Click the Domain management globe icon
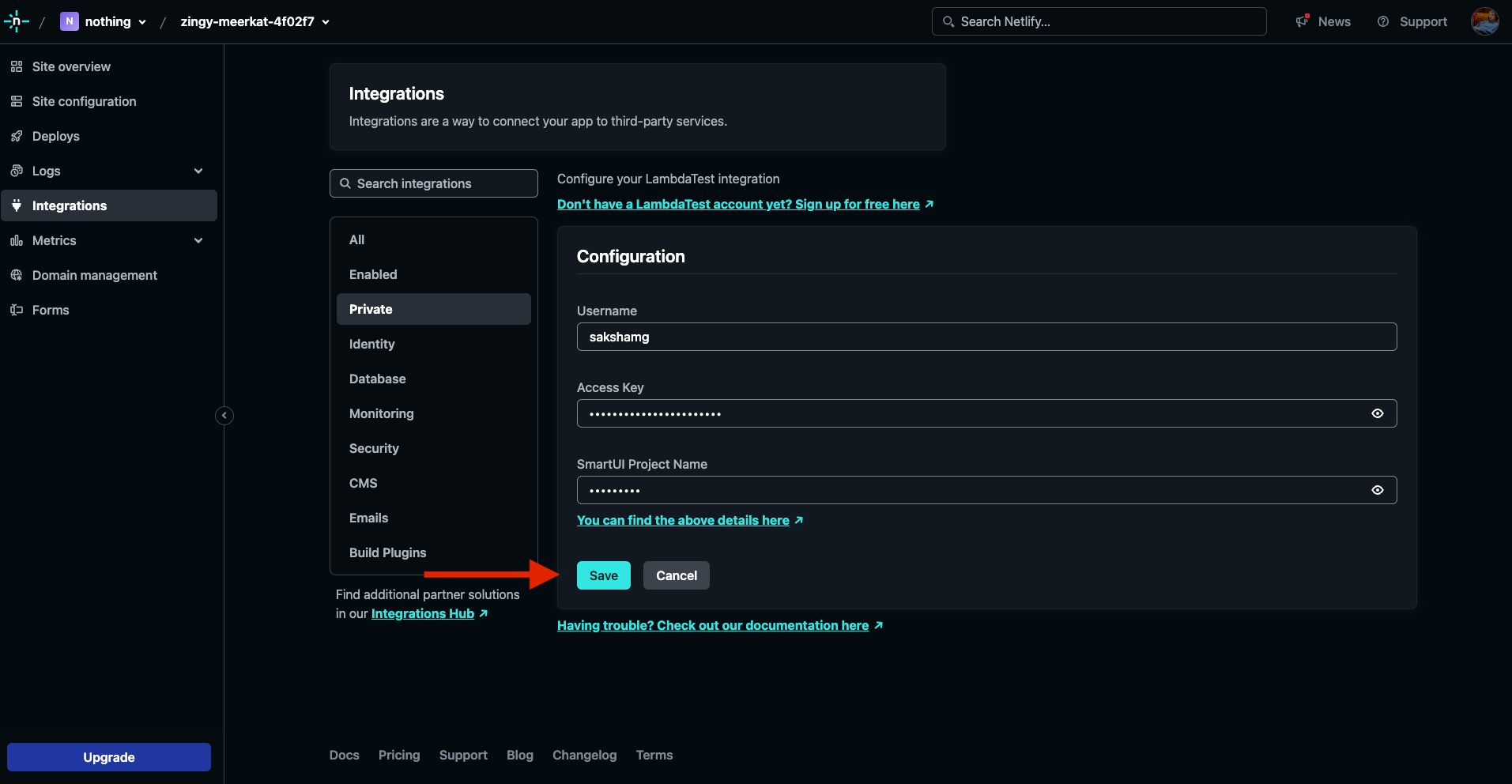This screenshot has width=1512, height=784. pos(17,275)
